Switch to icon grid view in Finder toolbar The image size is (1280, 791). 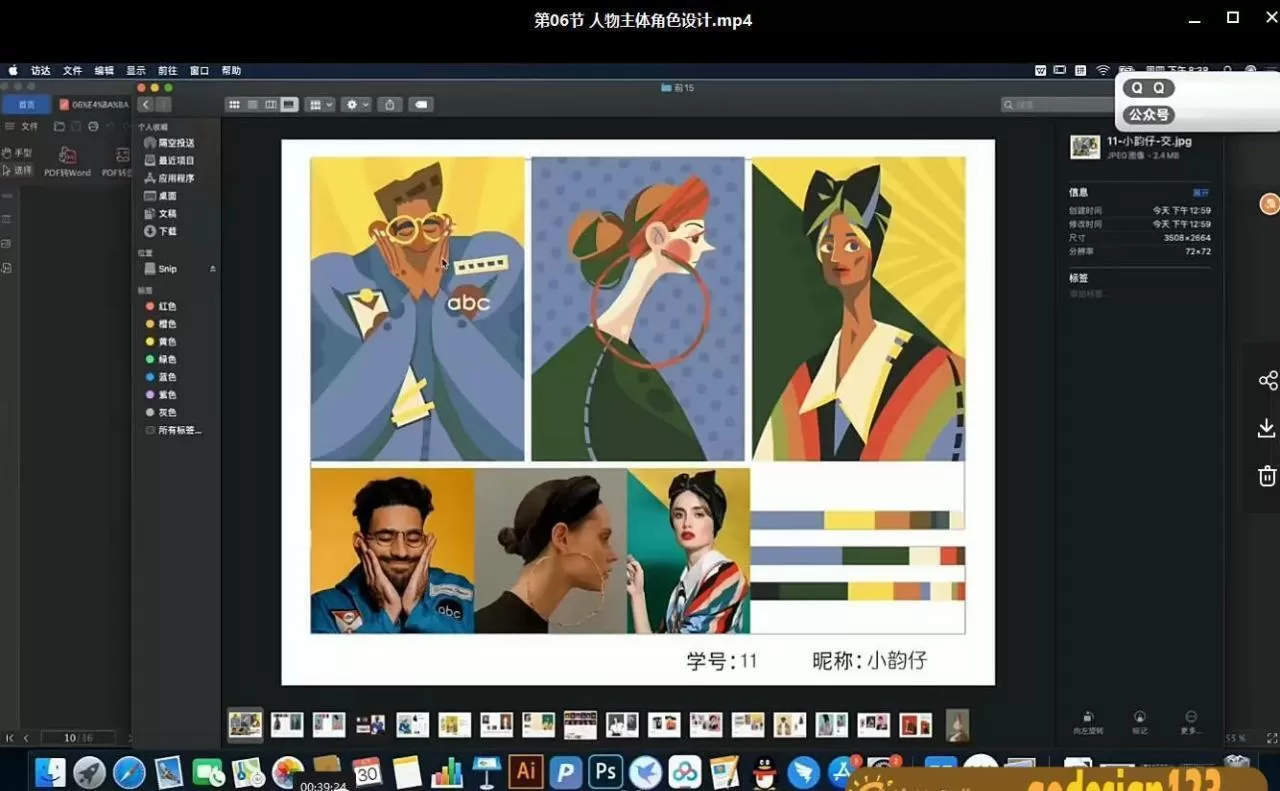pos(234,104)
